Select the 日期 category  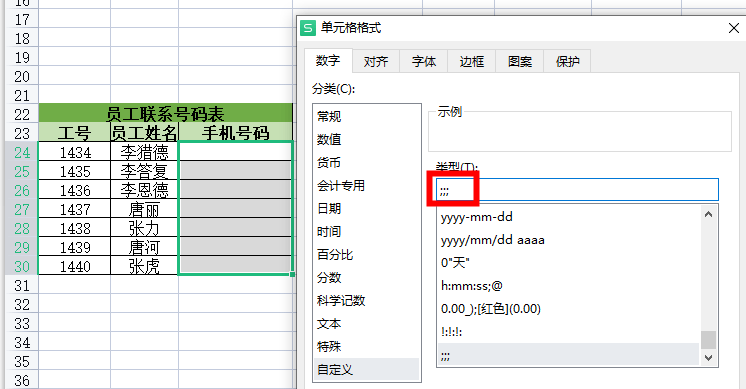click(366, 208)
